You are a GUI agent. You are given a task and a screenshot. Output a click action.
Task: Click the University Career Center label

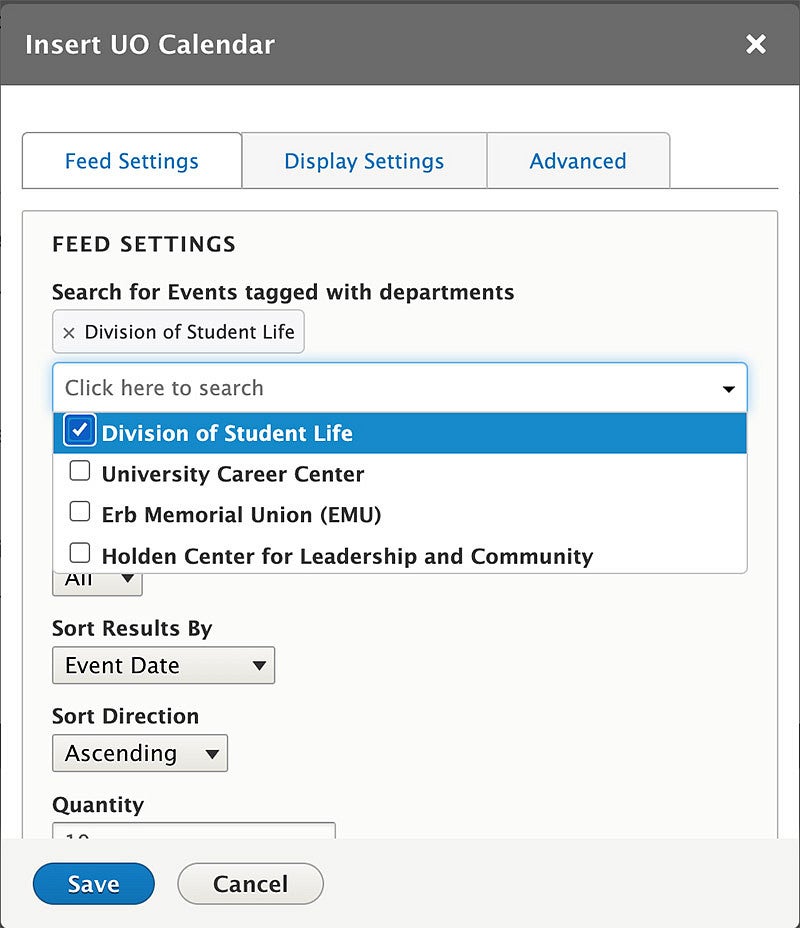point(233,474)
